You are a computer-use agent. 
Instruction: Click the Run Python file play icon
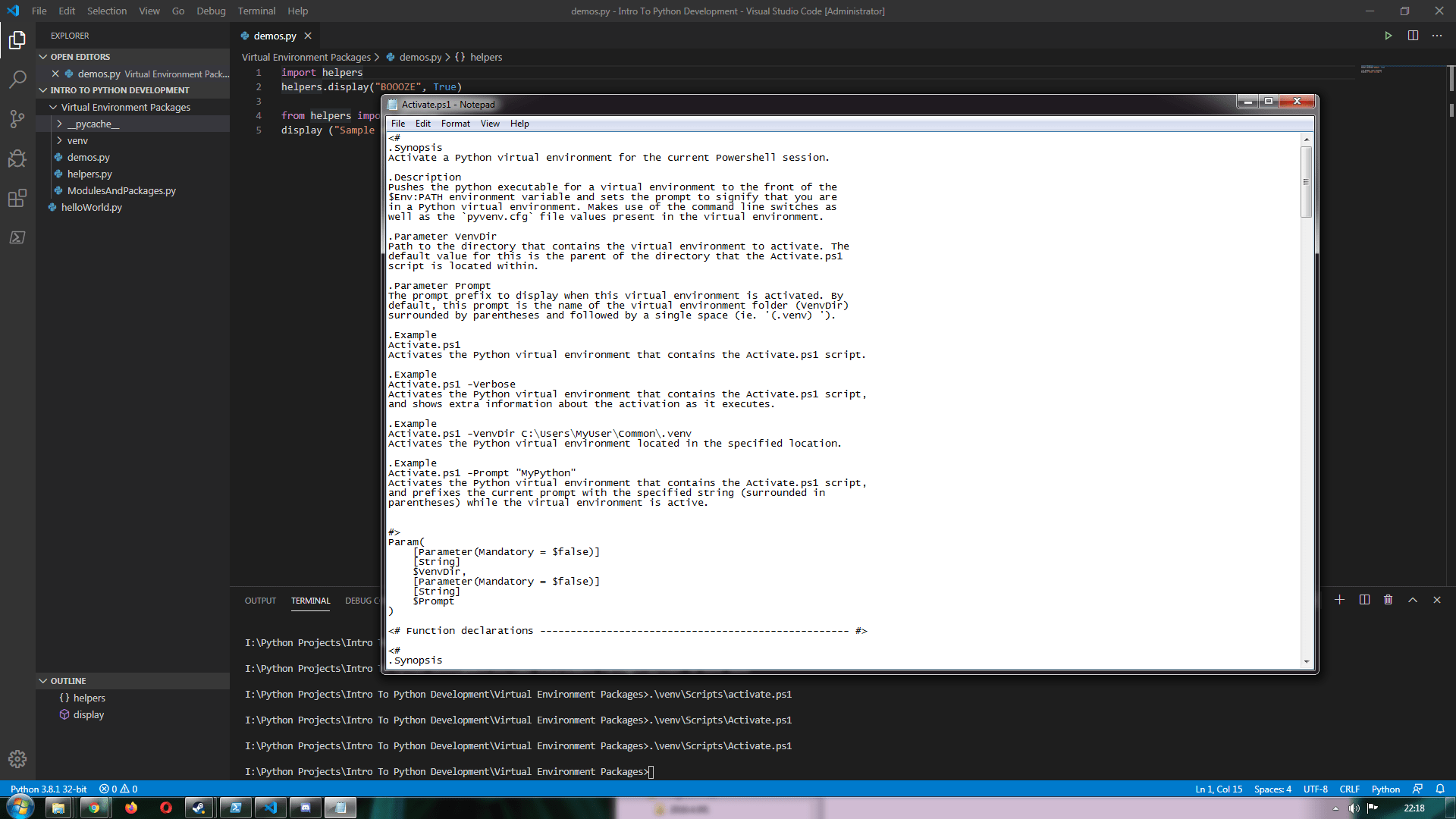[x=1388, y=36]
